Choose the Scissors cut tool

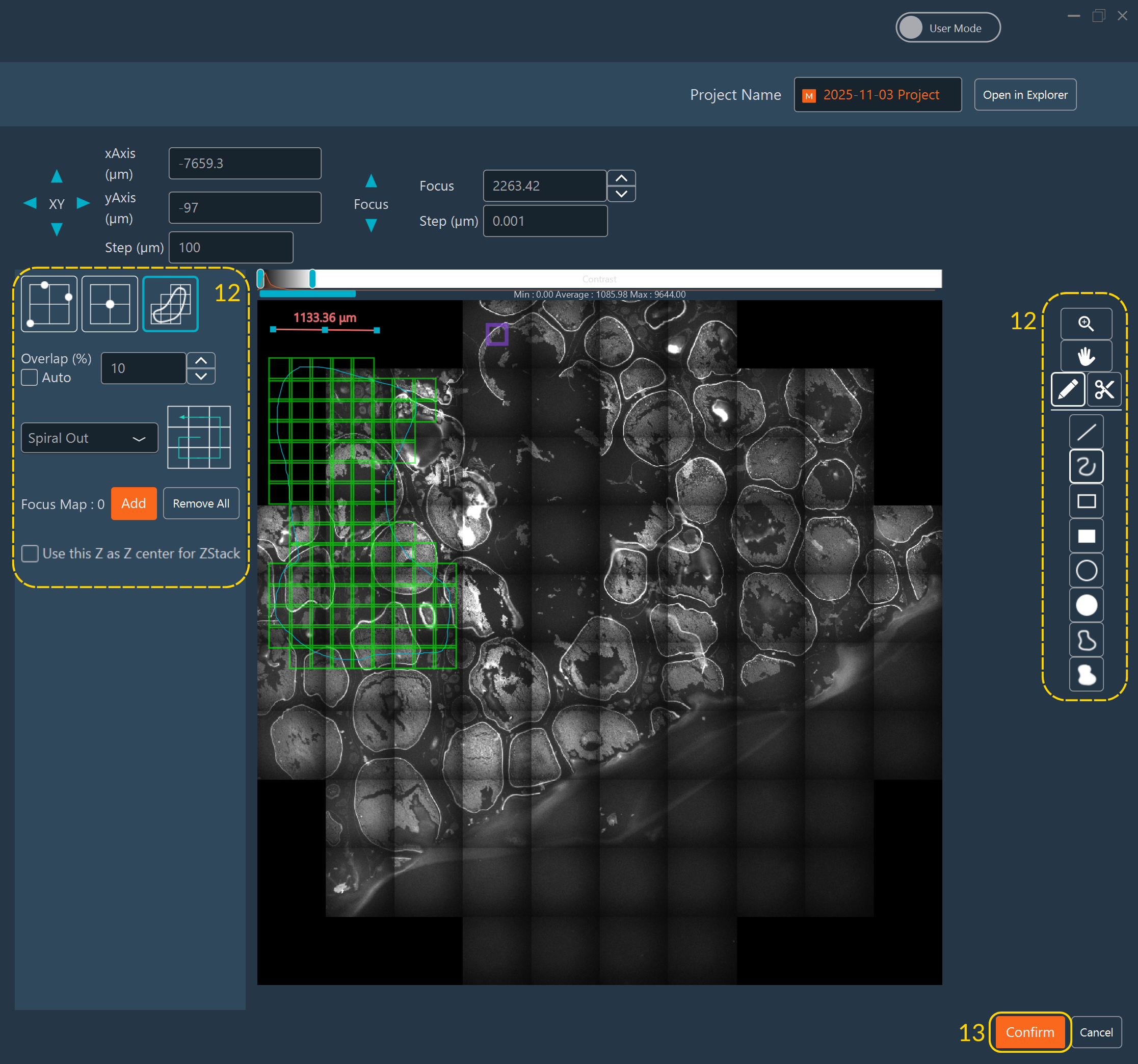click(1105, 389)
